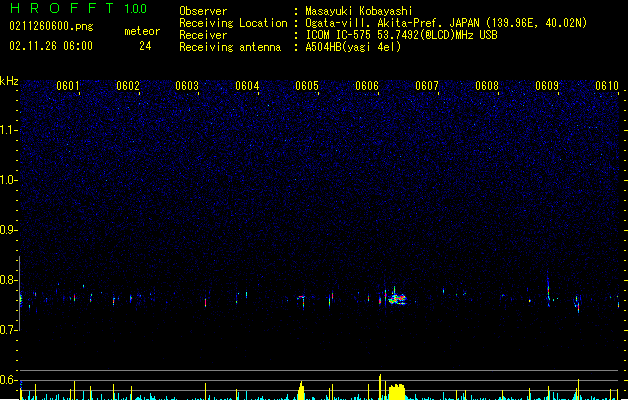The width and height of the screenshot is (629, 400).
Task: Click the 0.7 kHz frequency axis label
Action: pyautogui.click(x=8, y=330)
